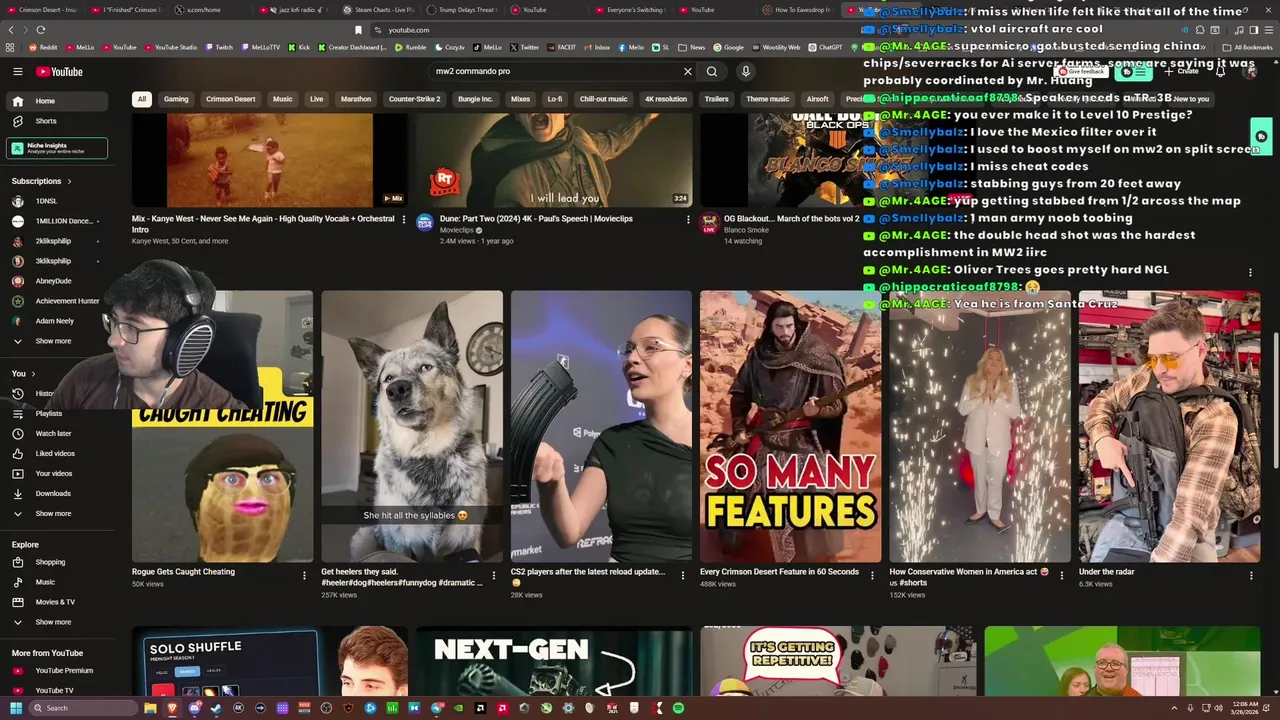Image resolution: width=1280 pixels, height=720 pixels.
Task: Clear the search box text with X
Action: [x=687, y=71]
